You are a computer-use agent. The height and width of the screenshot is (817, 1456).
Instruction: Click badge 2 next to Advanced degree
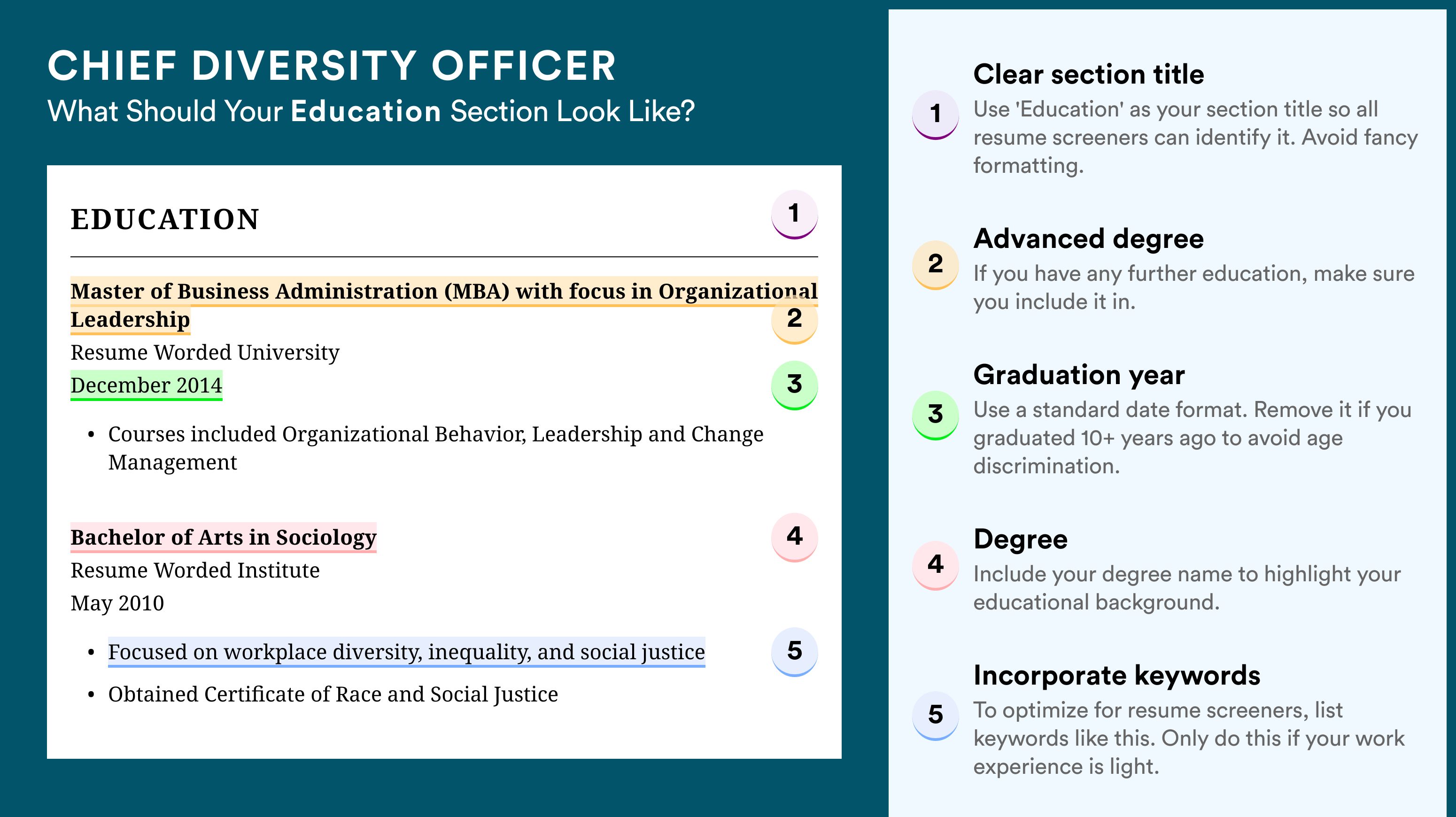point(936,265)
